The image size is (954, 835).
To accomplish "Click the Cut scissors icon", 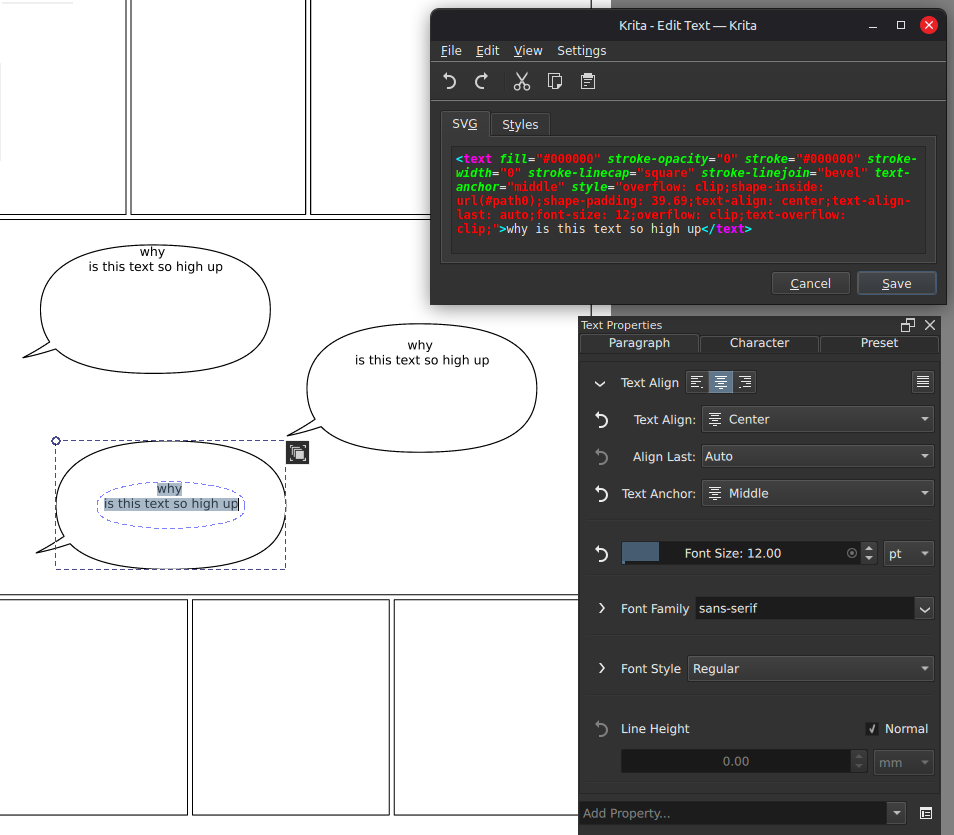I will (521, 81).
